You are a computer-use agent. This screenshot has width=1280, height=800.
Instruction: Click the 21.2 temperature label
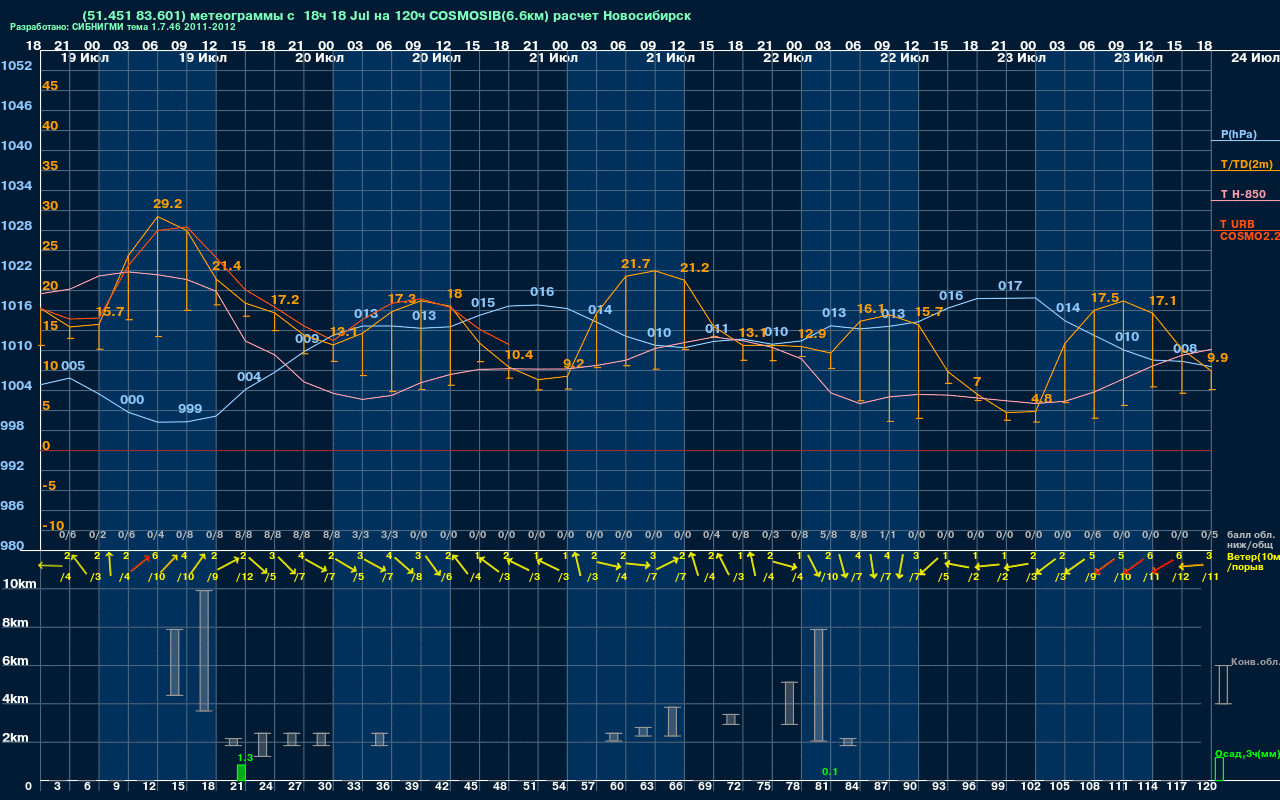pos(695,268)
